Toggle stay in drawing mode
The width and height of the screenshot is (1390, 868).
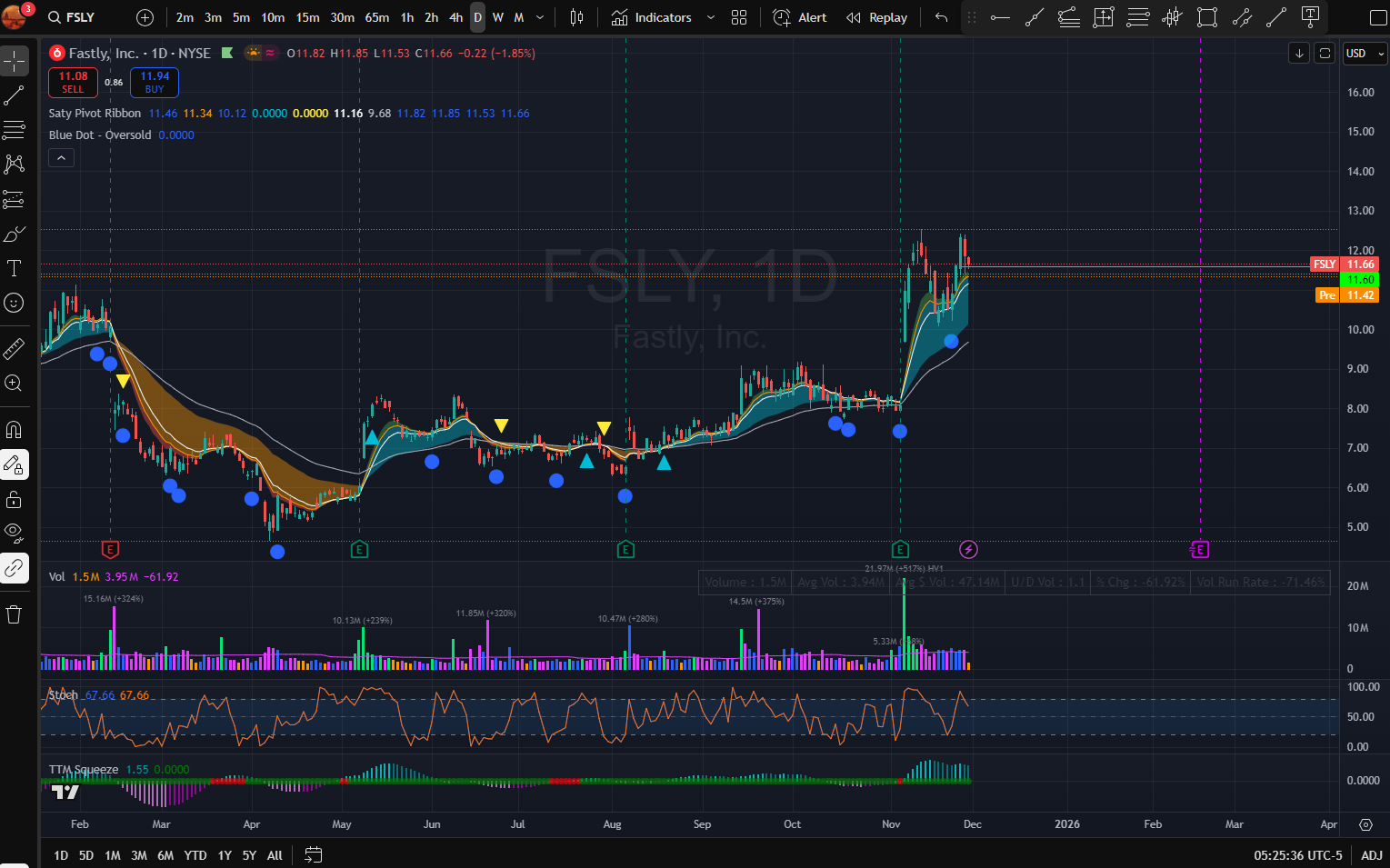(x=15, y=464)
